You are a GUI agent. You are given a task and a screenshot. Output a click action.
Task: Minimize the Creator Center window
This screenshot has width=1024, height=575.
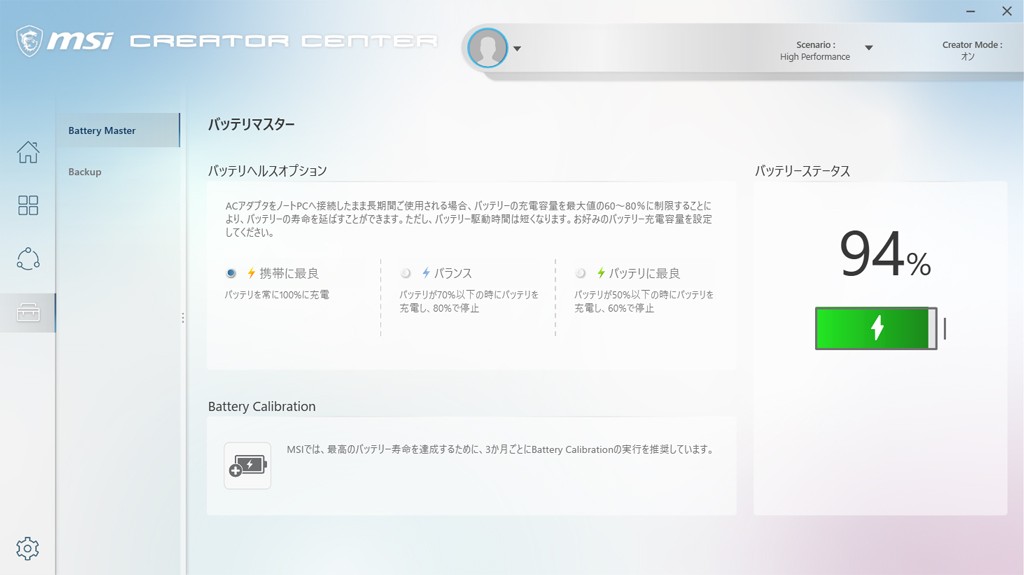tap(970, 12)
